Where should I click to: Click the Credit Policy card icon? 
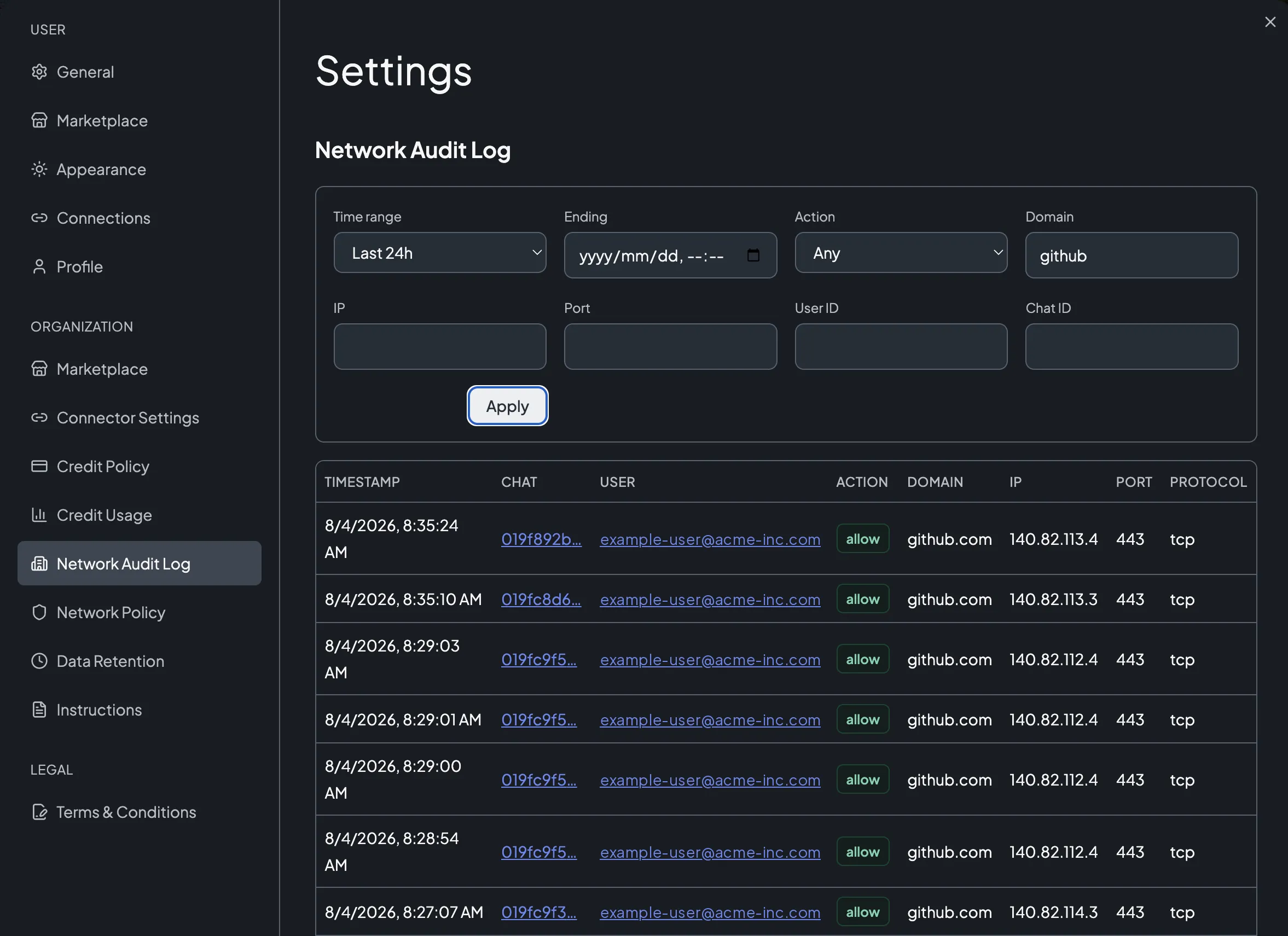click(39, 466)
